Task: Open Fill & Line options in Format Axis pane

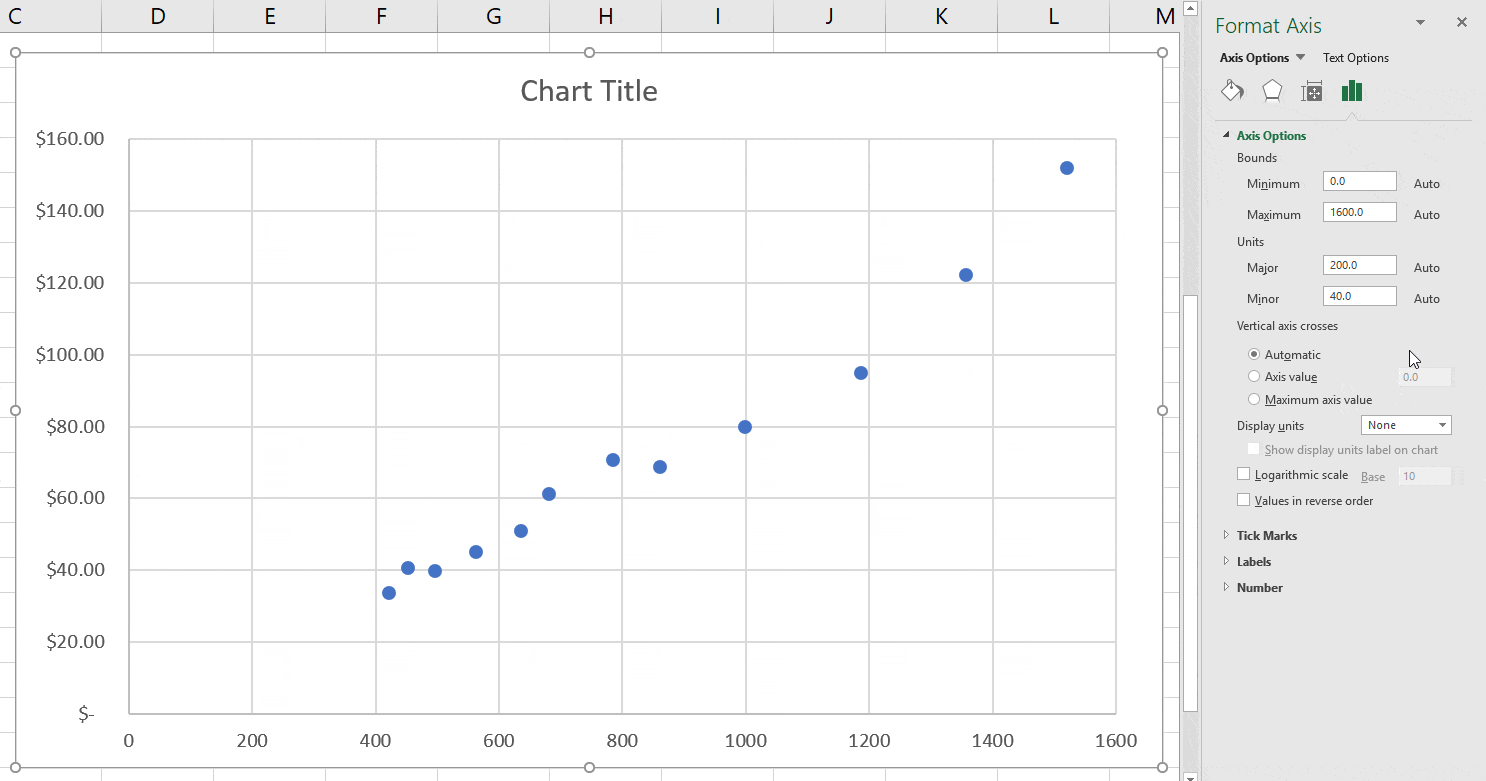Action: (1232, 91)
